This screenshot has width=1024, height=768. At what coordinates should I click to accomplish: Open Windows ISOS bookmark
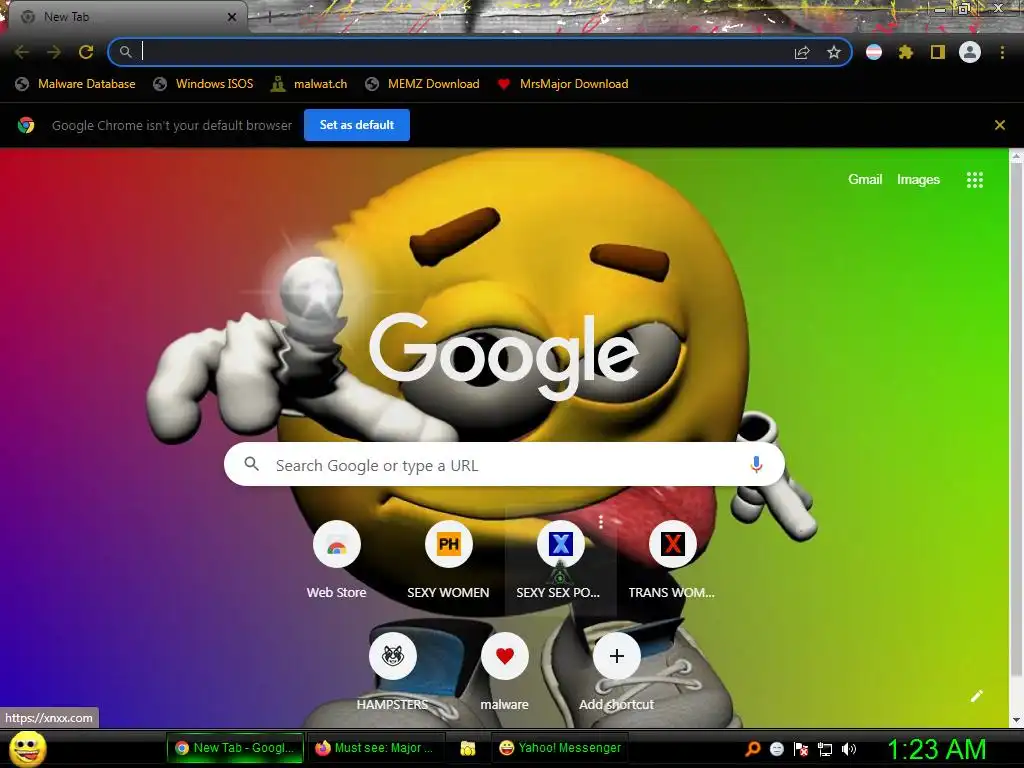pyautogui.click(x=203, y=84)
